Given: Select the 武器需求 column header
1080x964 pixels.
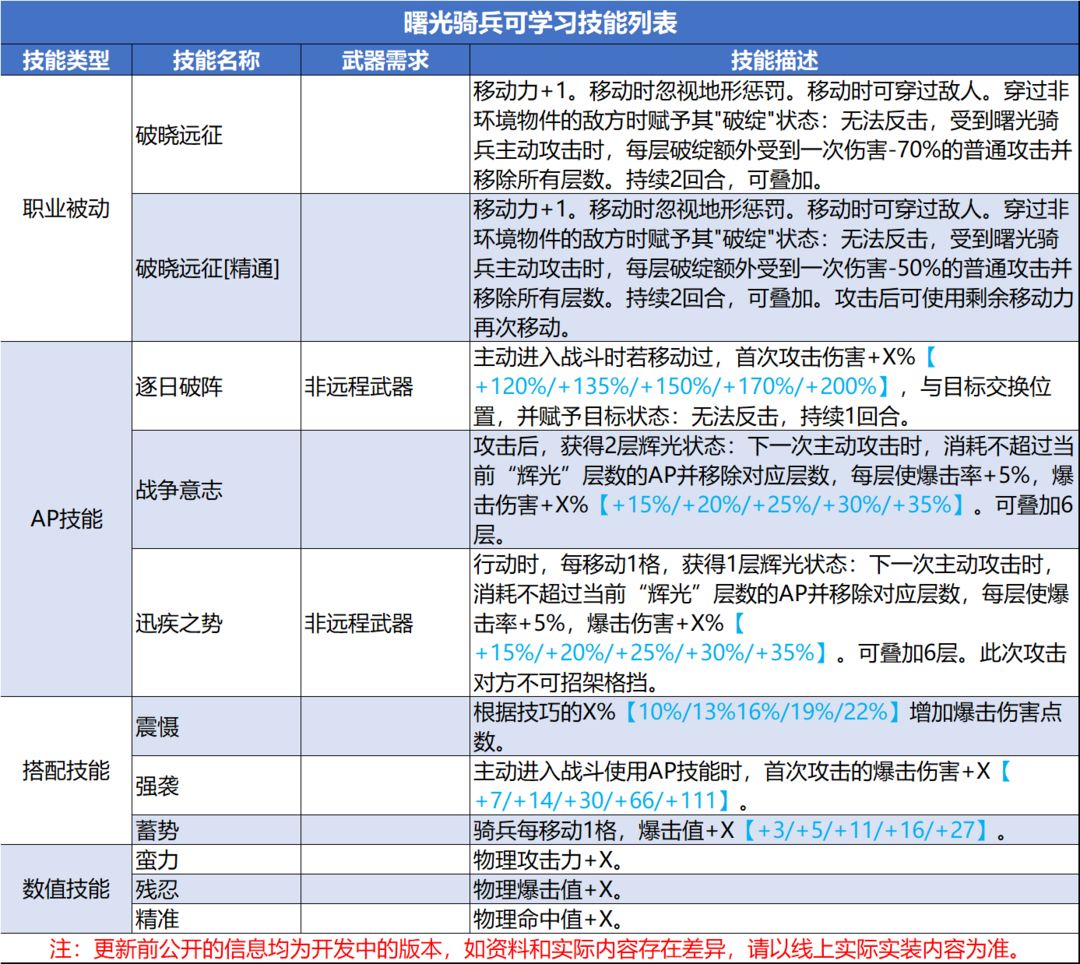Looking at the screenshot, I should (385, 61).
